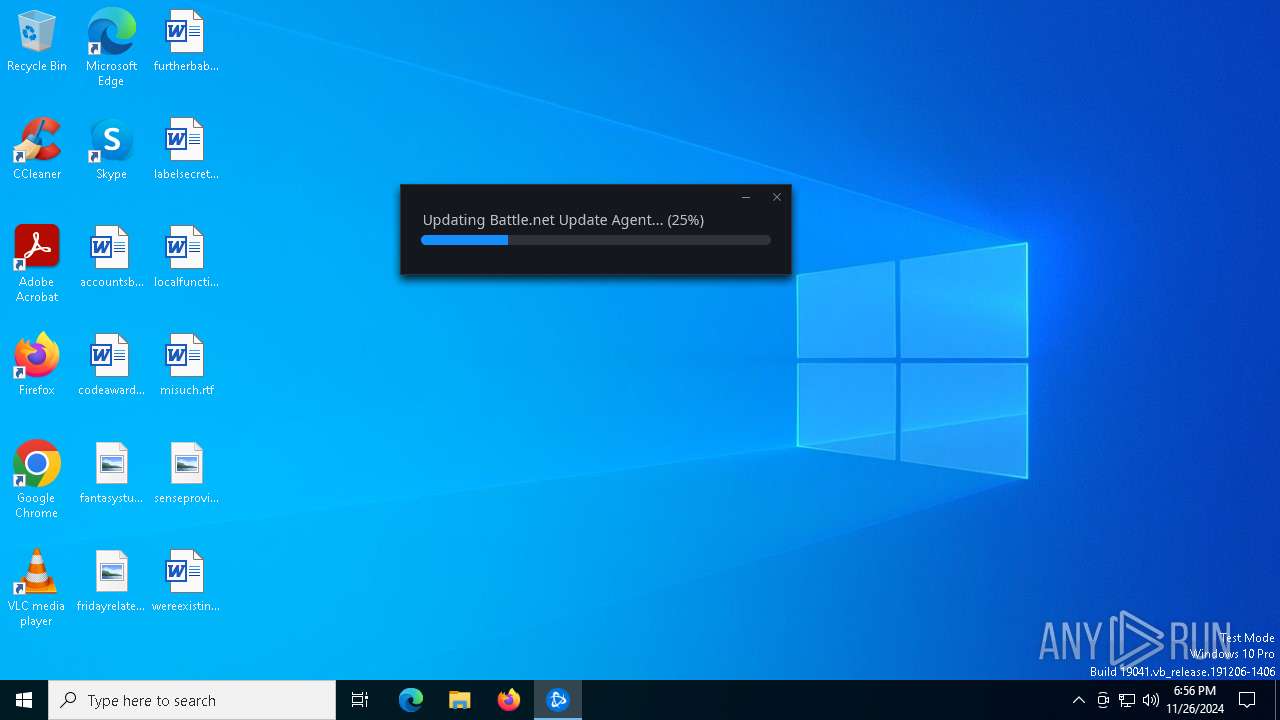Open File Explorer from the taskbar
The width and height of the screenshot is (1280, 720).
coord(460,700)
